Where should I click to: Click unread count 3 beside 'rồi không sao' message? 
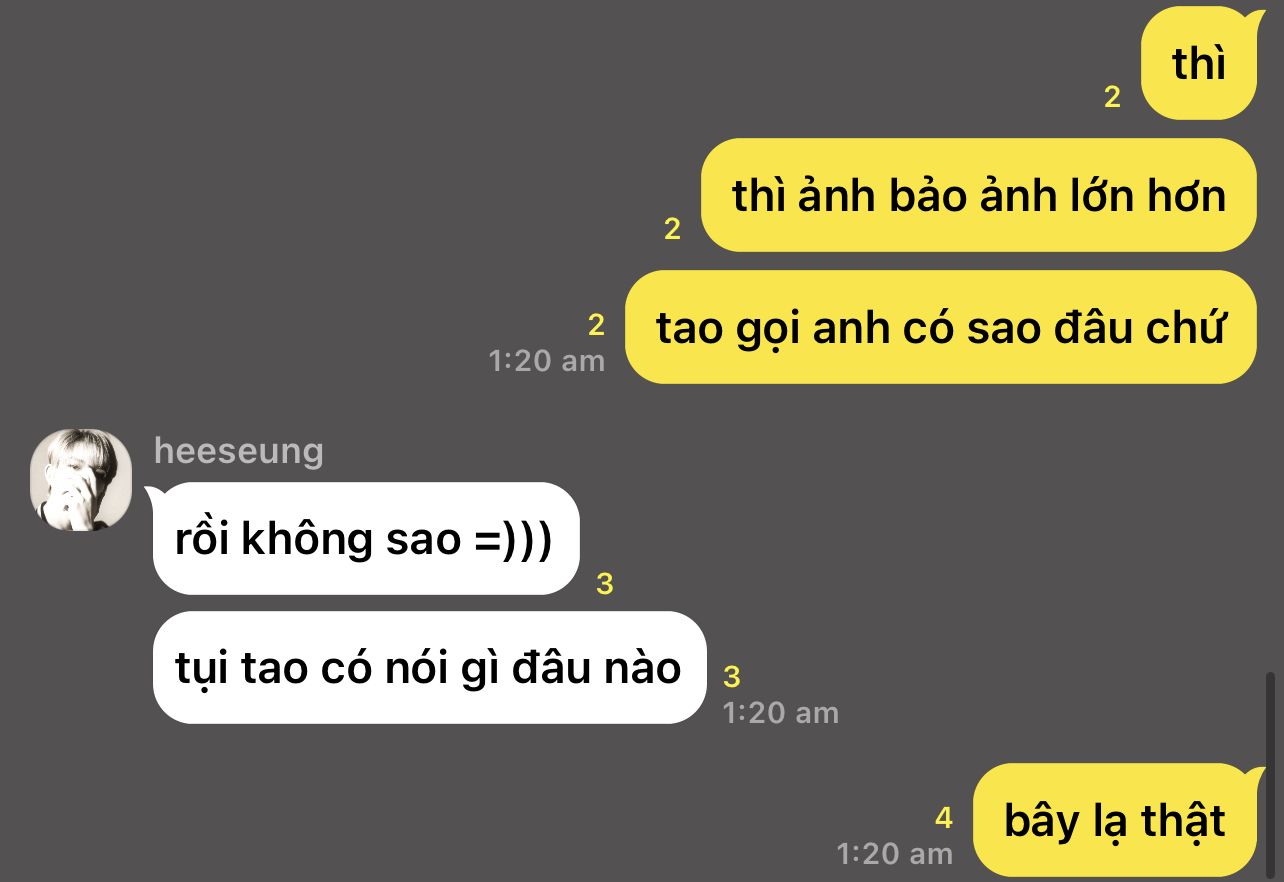pyautogui.click(x=604, y=584)
